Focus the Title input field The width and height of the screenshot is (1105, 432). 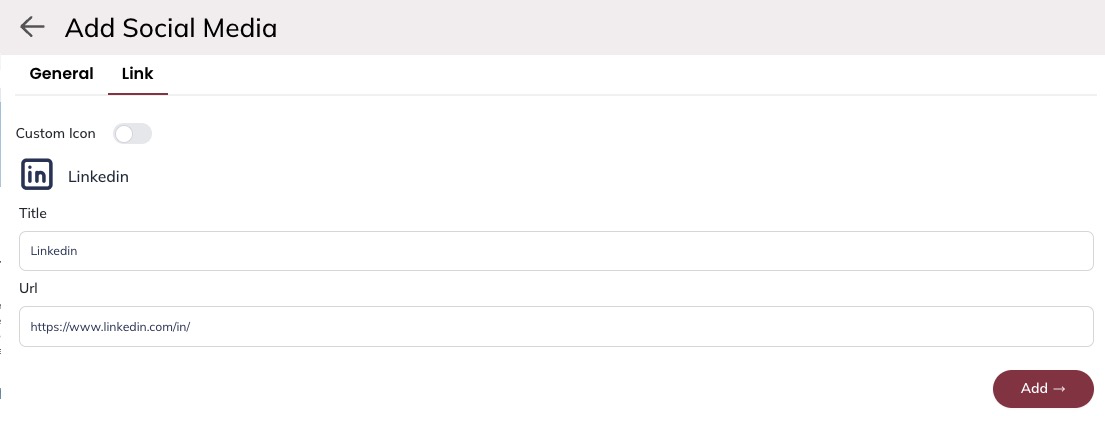556,251
